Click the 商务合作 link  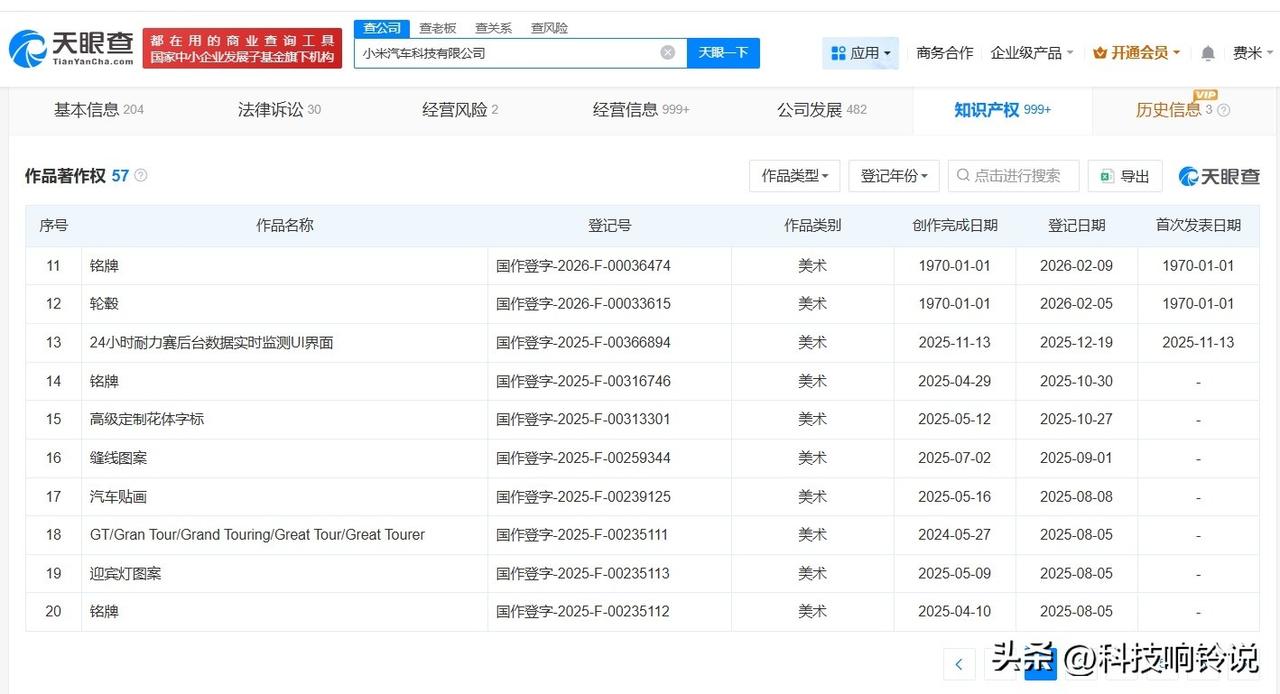click(944, 53)
